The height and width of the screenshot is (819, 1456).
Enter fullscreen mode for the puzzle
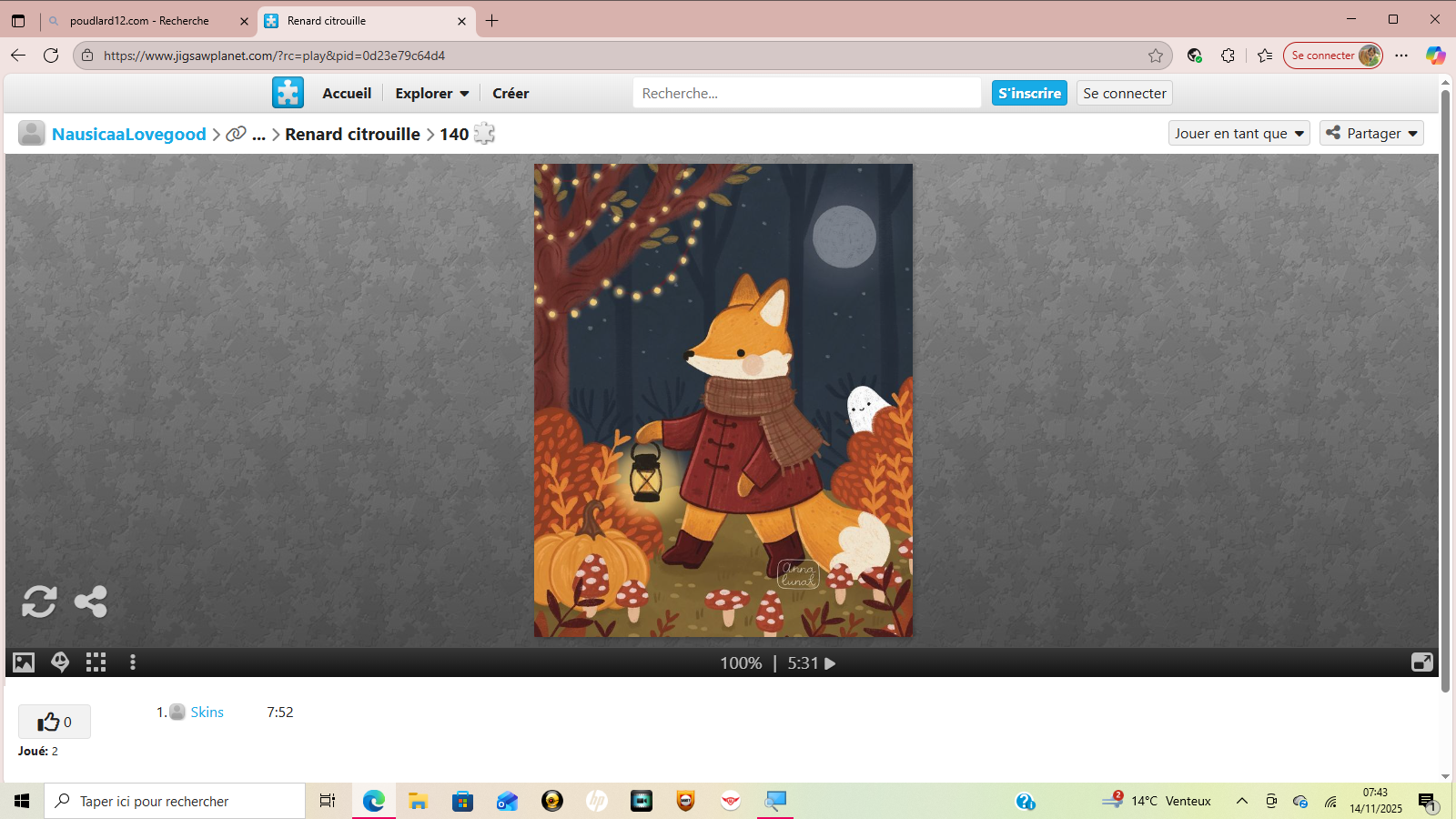(x=1421, y=662)
